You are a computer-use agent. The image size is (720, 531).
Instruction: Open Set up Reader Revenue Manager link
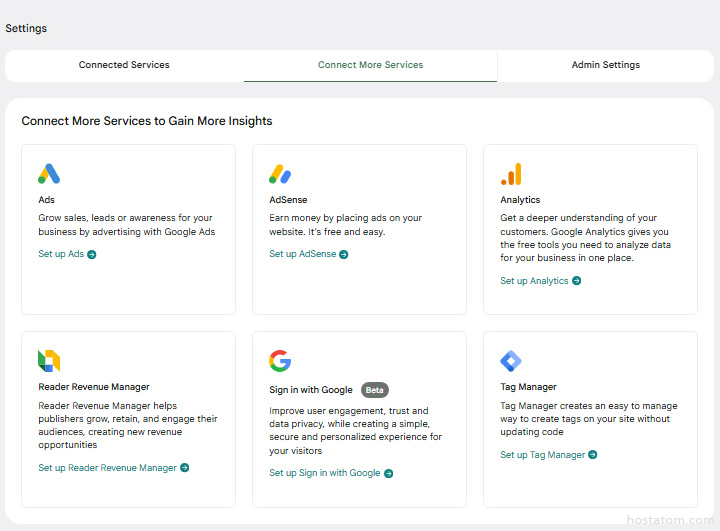click(x=113, y=468)
